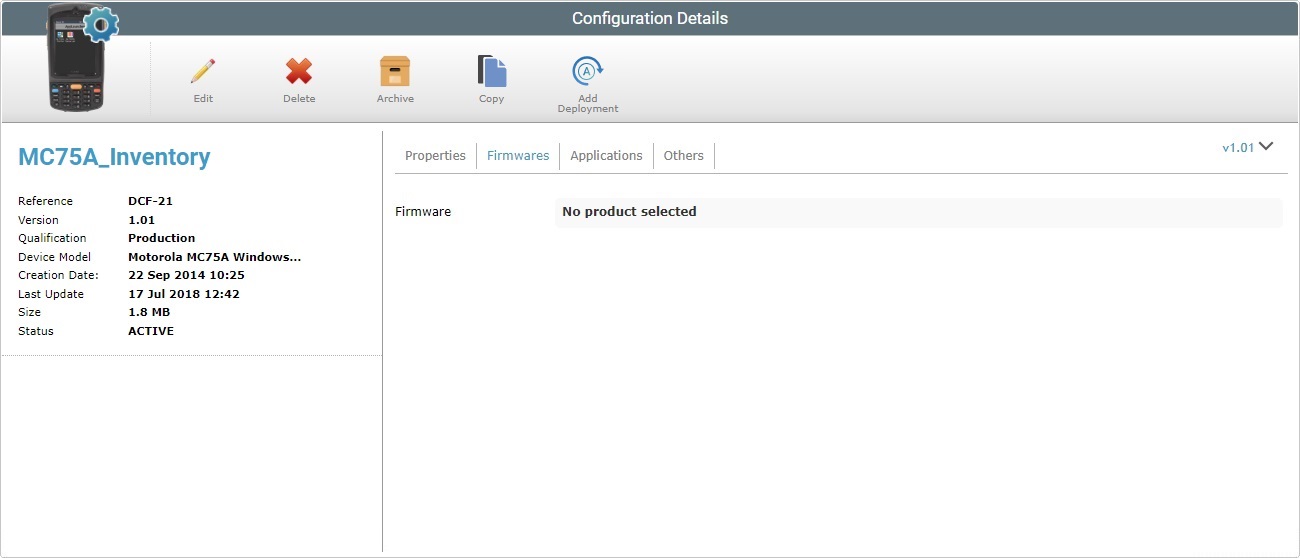This screenshot has width=1300, height=558.
Task: Click the Qualification value Production
Action: point(162,238)
